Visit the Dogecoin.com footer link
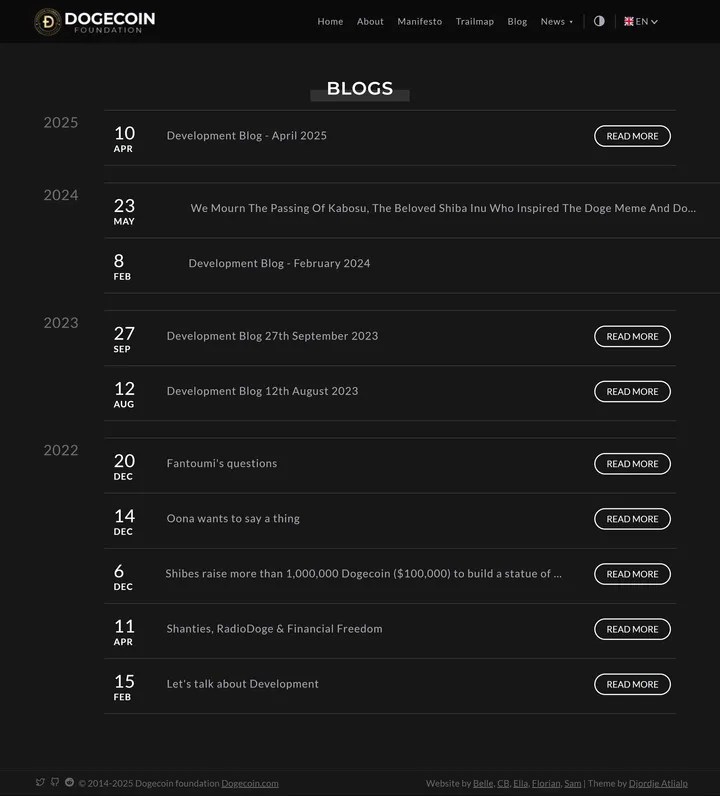 pyautogui.click(x=250, y=783)
